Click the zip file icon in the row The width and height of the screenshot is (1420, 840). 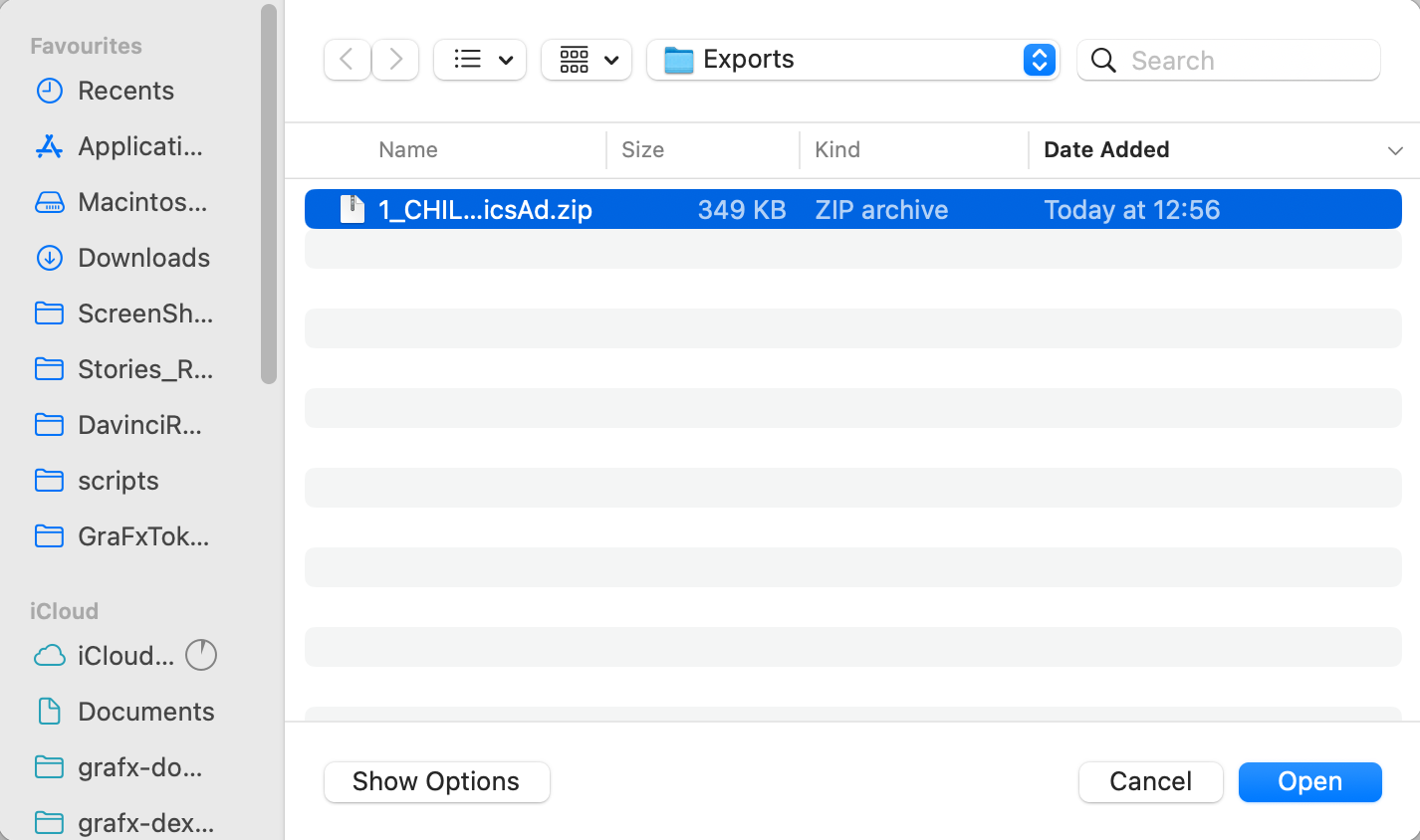pyautogui.click(x=352, y=209)
